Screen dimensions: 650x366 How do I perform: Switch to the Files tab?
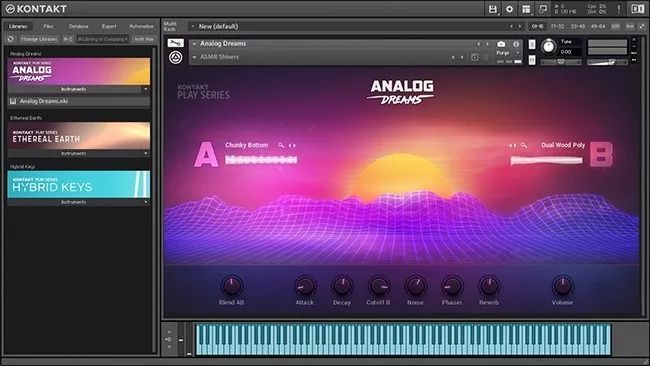pos(49,26)
